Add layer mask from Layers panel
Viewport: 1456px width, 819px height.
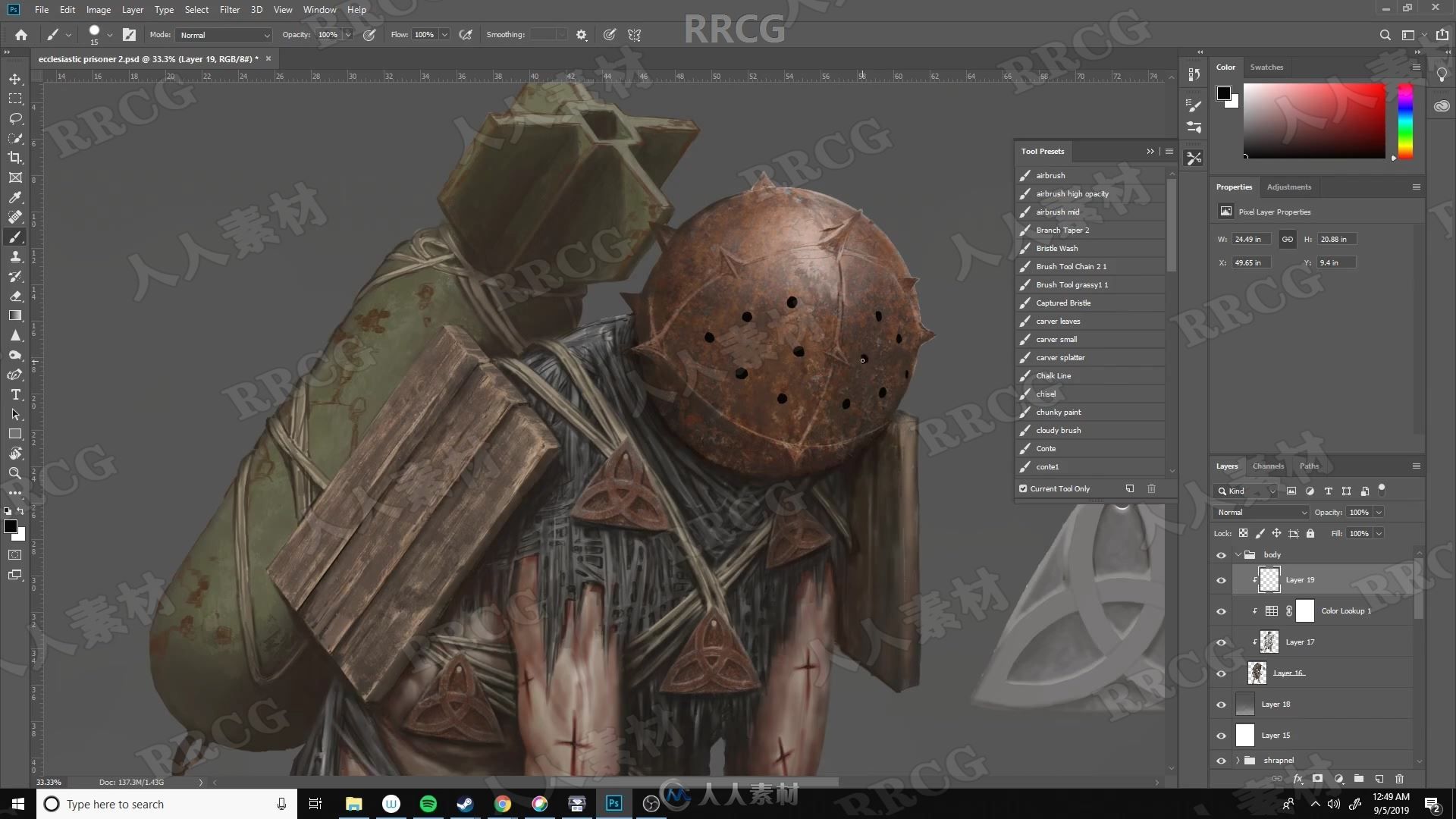coord(1318,779)
